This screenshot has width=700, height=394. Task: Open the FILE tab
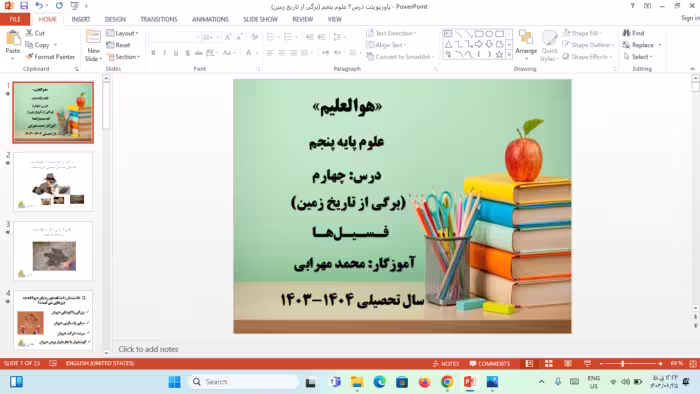15,19
